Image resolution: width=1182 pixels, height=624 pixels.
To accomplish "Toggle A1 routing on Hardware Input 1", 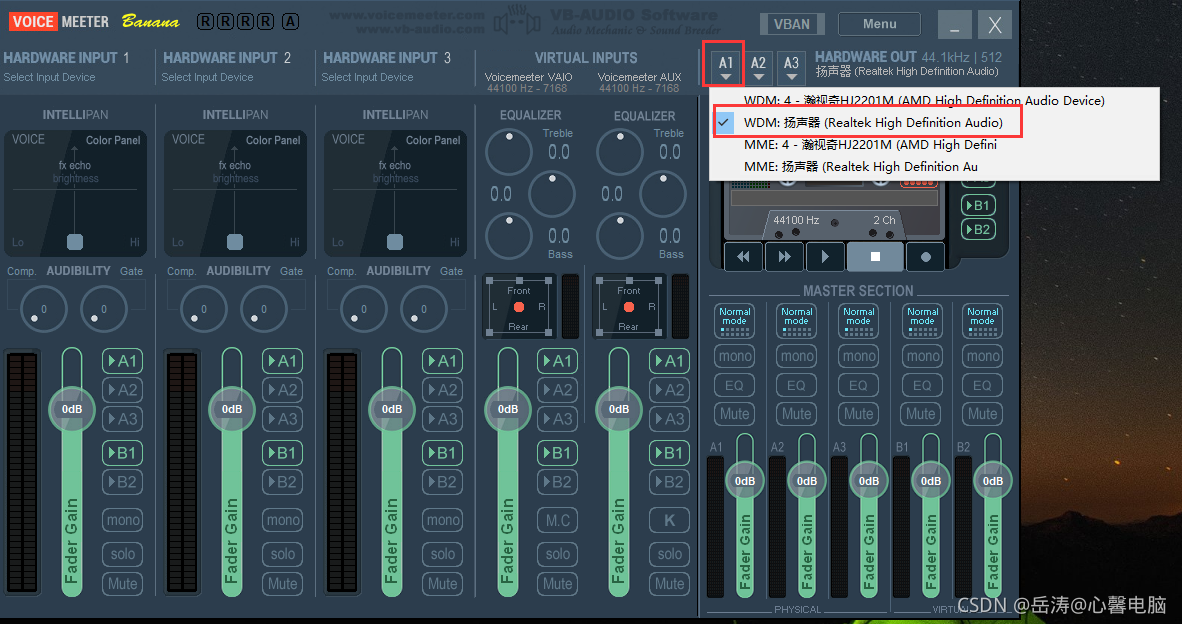I will point(122,361).
